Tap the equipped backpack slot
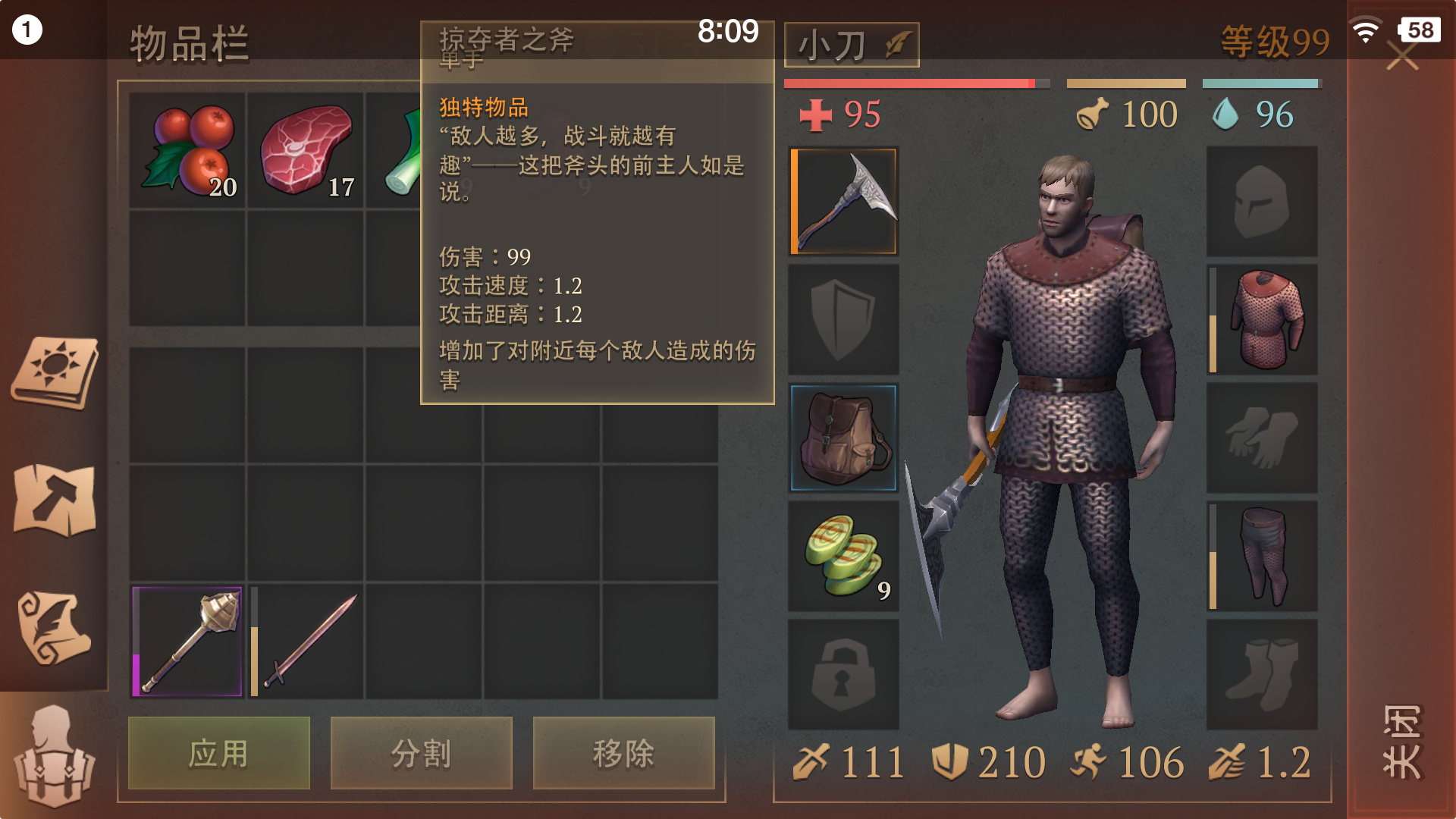The image size is (1456, 819). click(x=843, y=438)
